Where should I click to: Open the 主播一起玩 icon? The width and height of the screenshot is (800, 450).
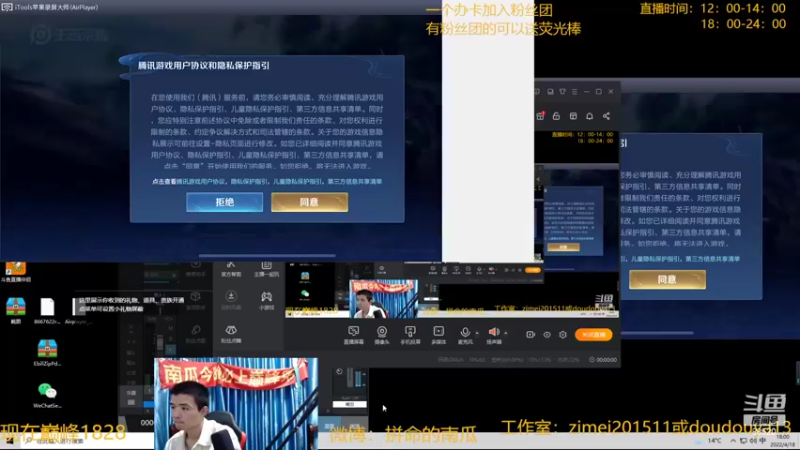[x=266, y=268]
